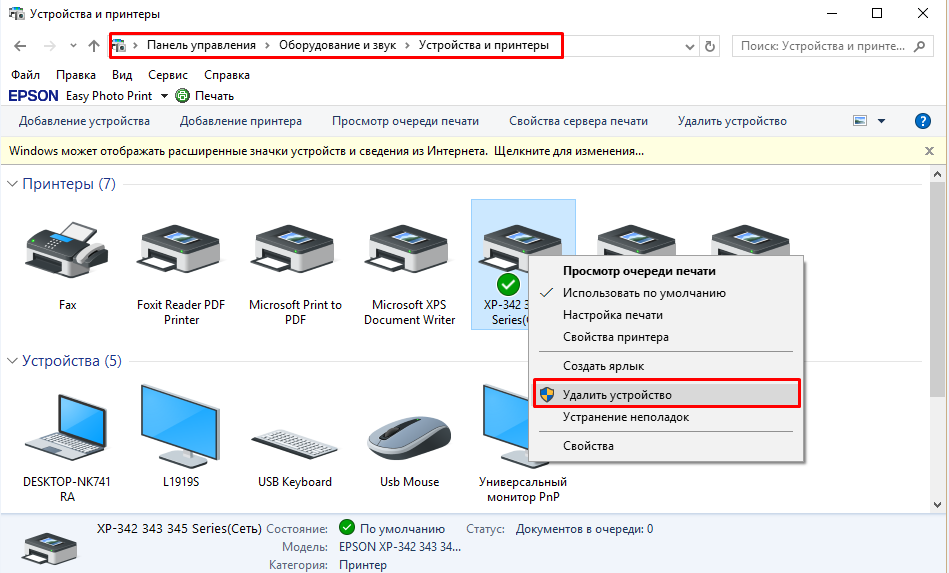Click Печать next to Easy Photo Print
Viewport: 949px width, 573px height.
click(x=214, y=96)
